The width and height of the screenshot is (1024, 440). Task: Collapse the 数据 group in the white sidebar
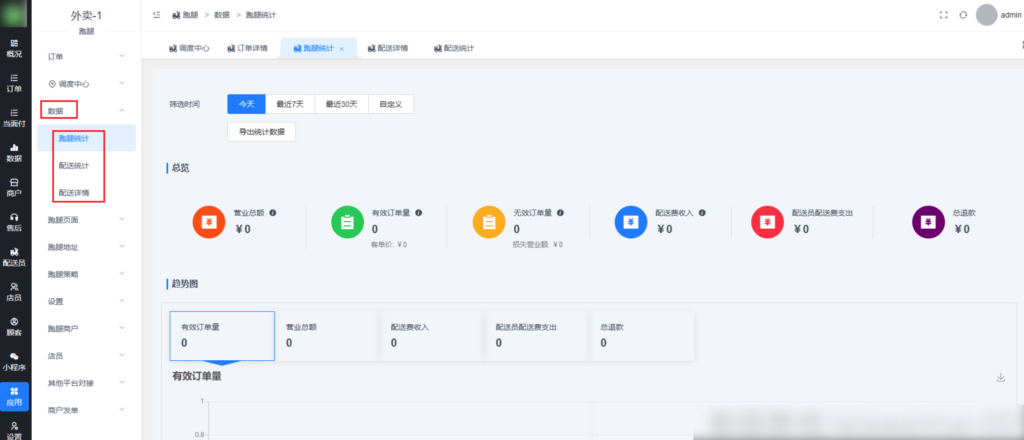pyautogui.click(x=86, y=111)
